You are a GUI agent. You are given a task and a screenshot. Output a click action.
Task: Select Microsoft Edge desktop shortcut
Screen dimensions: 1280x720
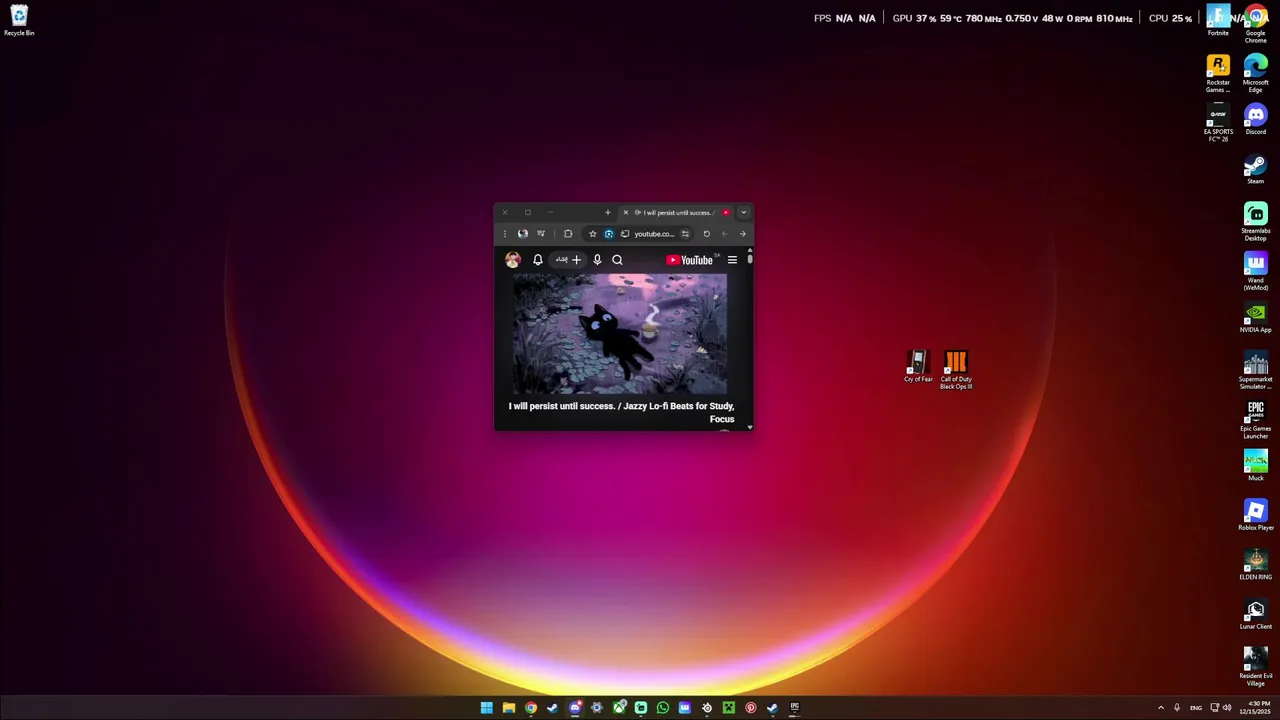tap(1255, 73)
